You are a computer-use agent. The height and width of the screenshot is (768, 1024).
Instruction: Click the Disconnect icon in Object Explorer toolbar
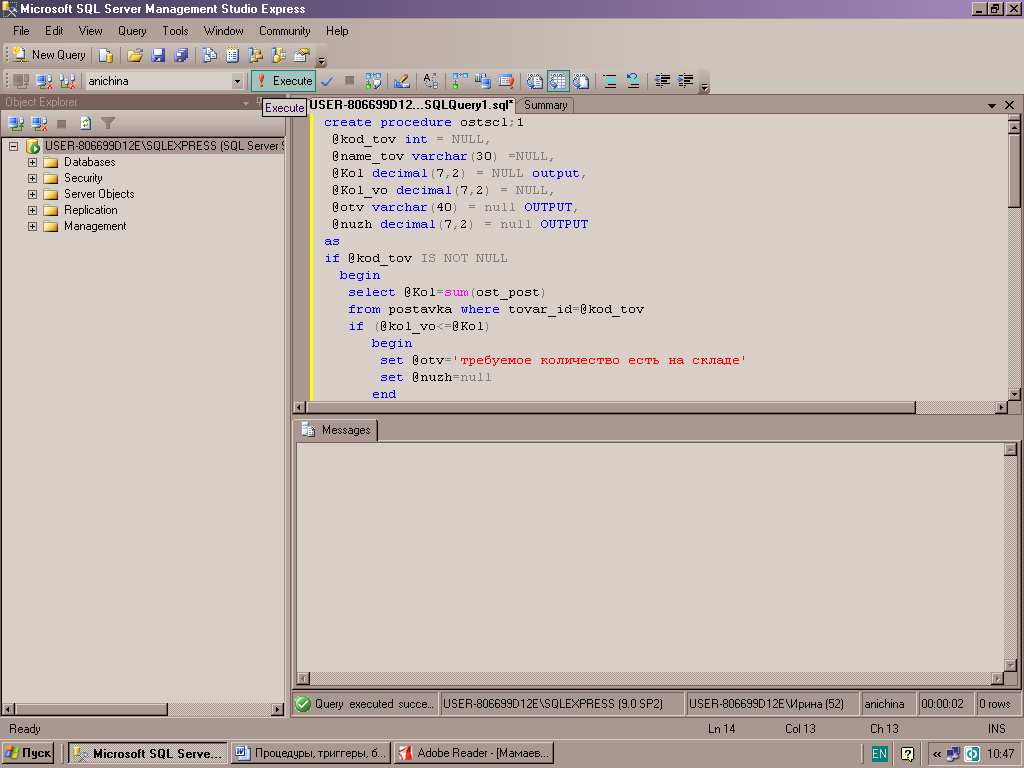click(x=39, y=123)
